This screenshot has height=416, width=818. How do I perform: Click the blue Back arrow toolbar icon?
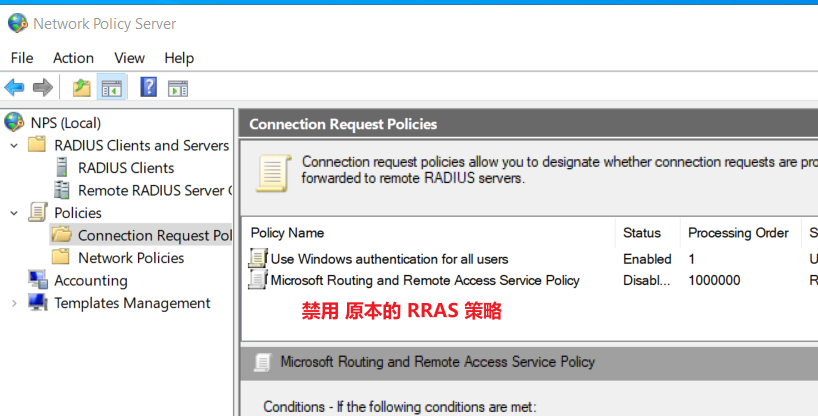[x=15, y=87]
